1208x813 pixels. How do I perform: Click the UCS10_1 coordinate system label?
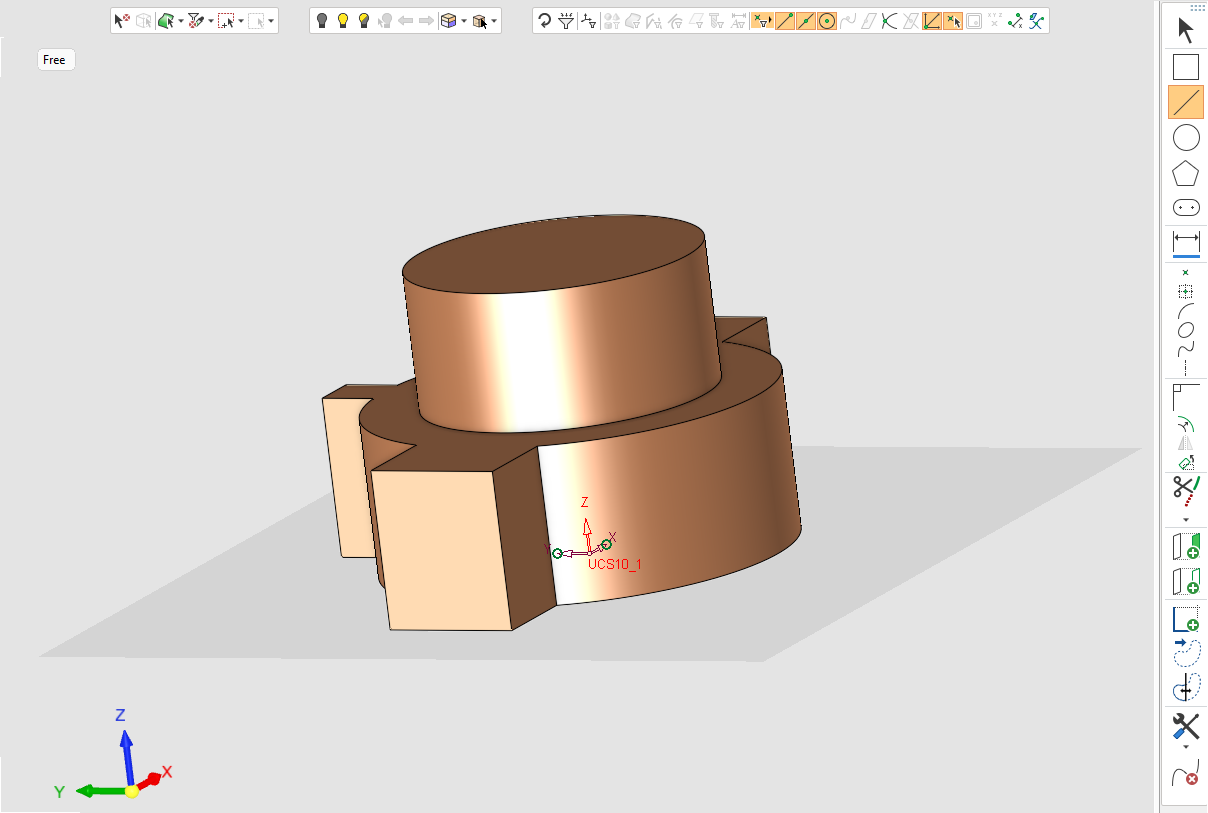tap(614, 564)
